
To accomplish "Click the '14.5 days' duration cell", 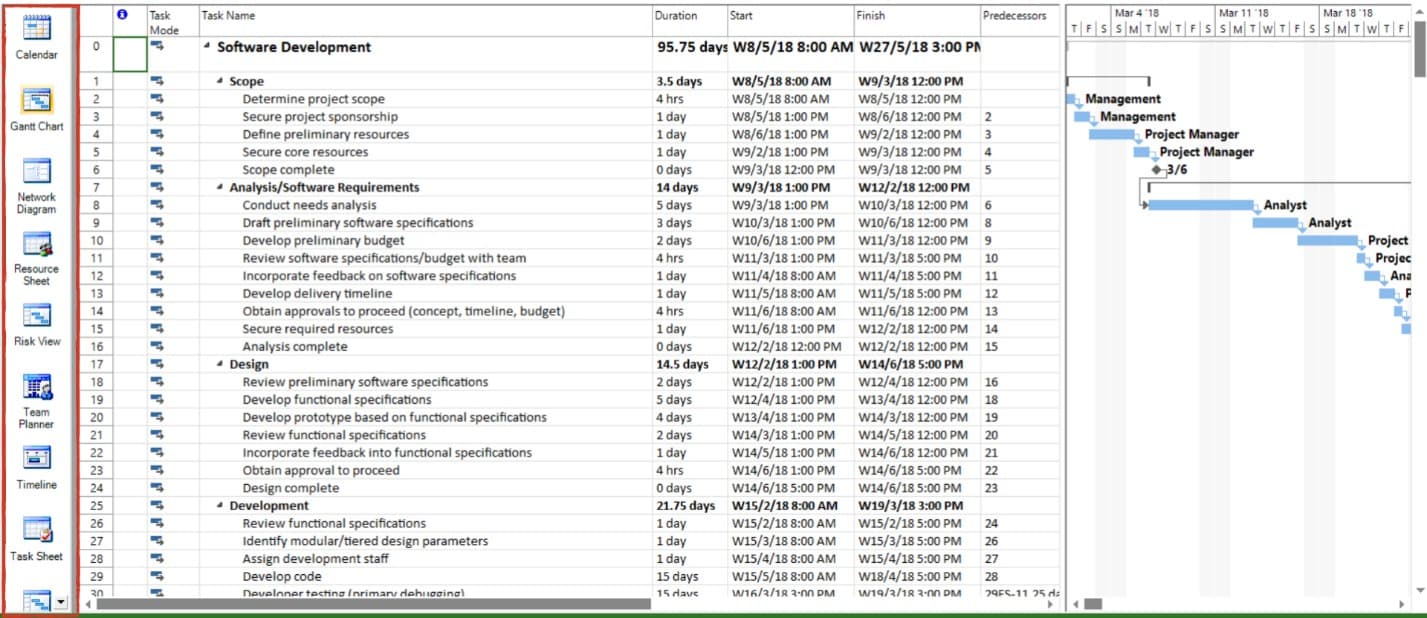I will pyautogui.click(x=689, y=365).
